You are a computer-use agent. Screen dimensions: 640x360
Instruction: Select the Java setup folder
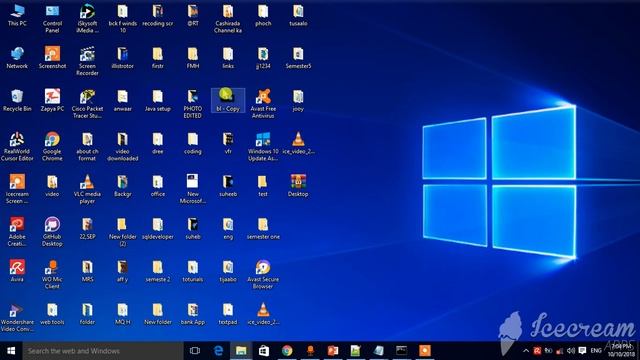tap(158, 100)
